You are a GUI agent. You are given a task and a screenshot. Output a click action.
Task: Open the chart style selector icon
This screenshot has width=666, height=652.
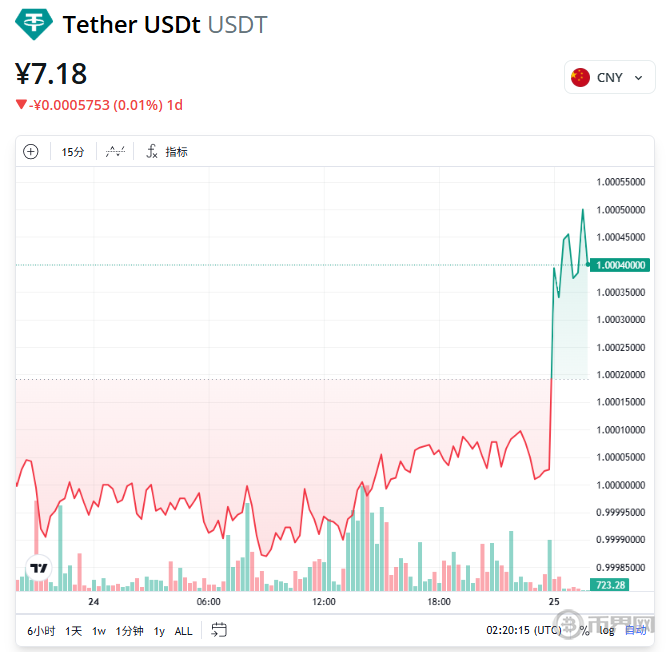pos(116,152)
